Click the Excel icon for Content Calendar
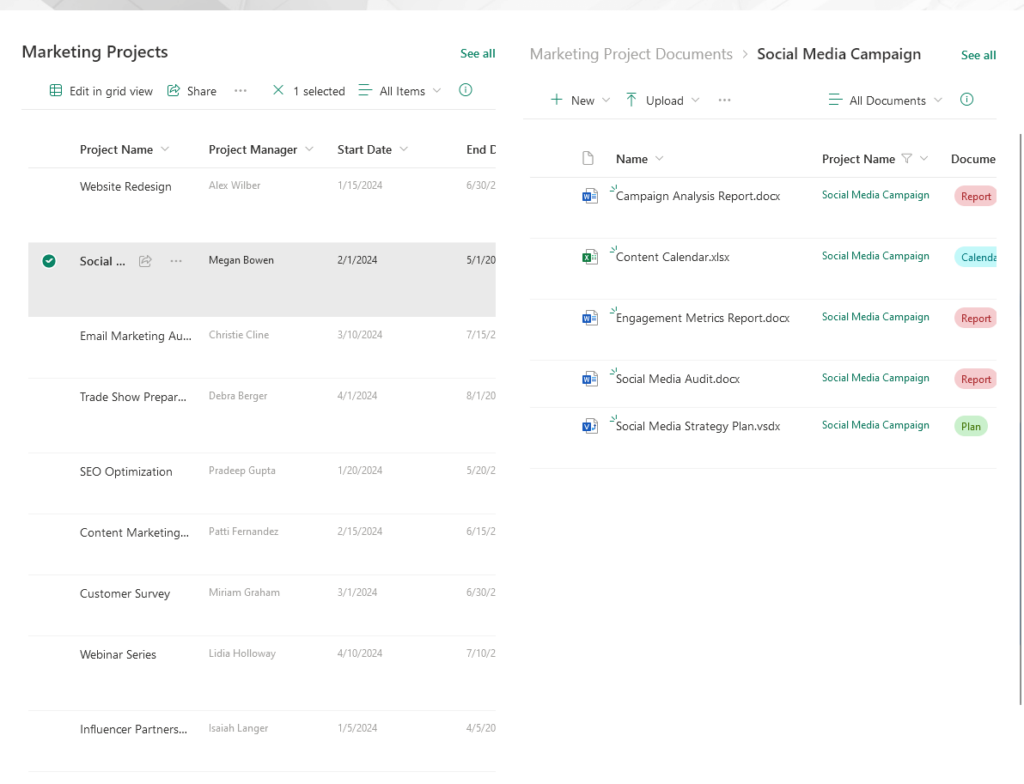 coord(590,257)
